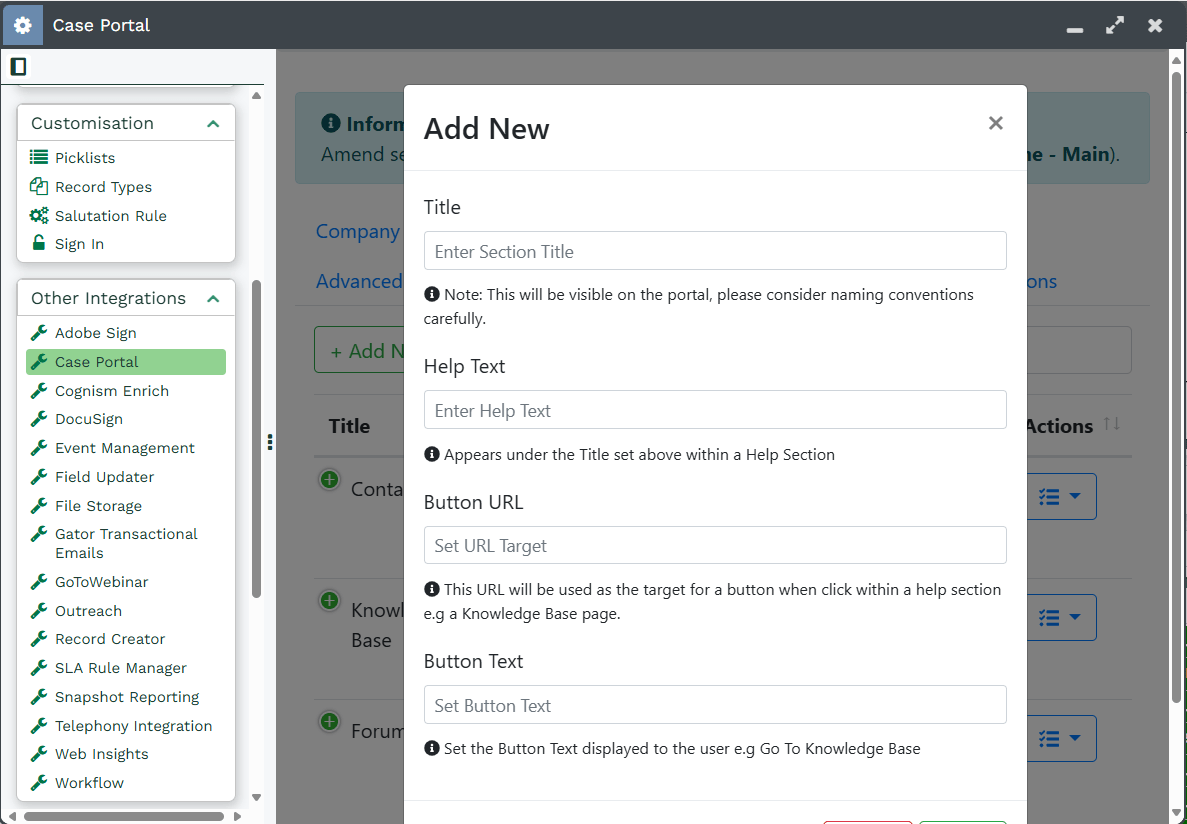1187x824 pixels.
Task: Close the Add New dialog
Action: 995,123
